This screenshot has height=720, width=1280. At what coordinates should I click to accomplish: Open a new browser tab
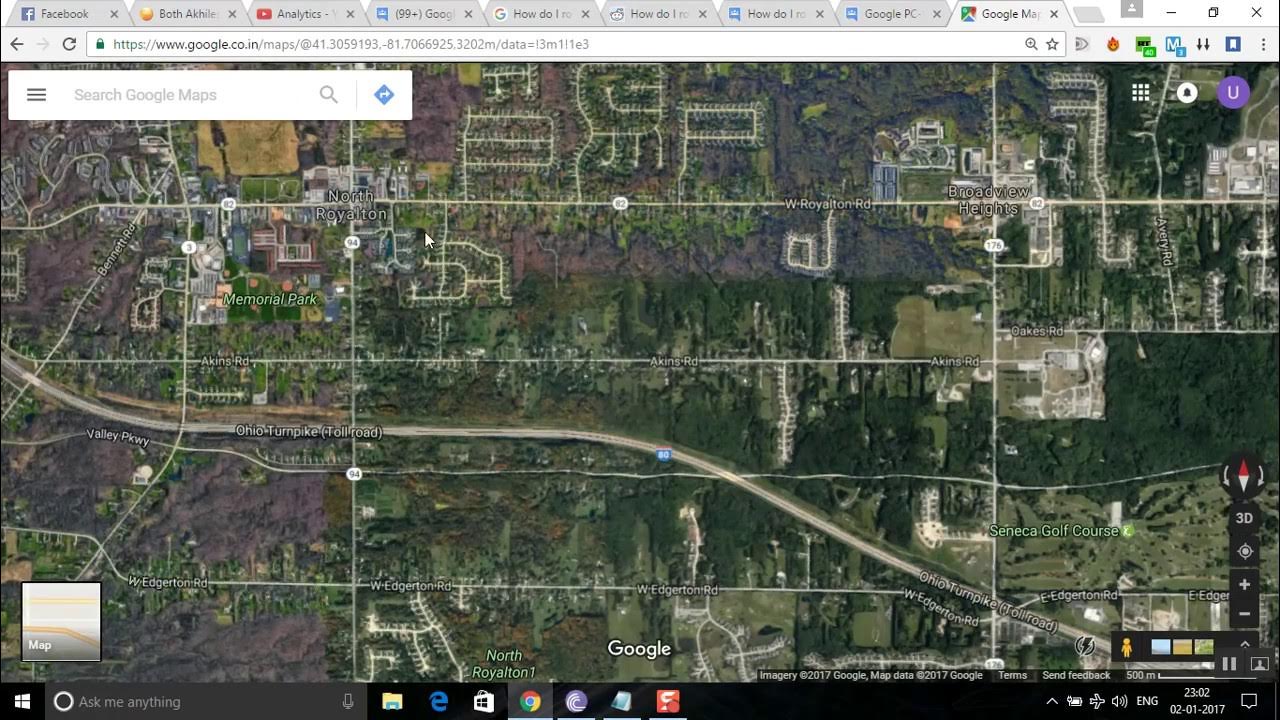1088,14
